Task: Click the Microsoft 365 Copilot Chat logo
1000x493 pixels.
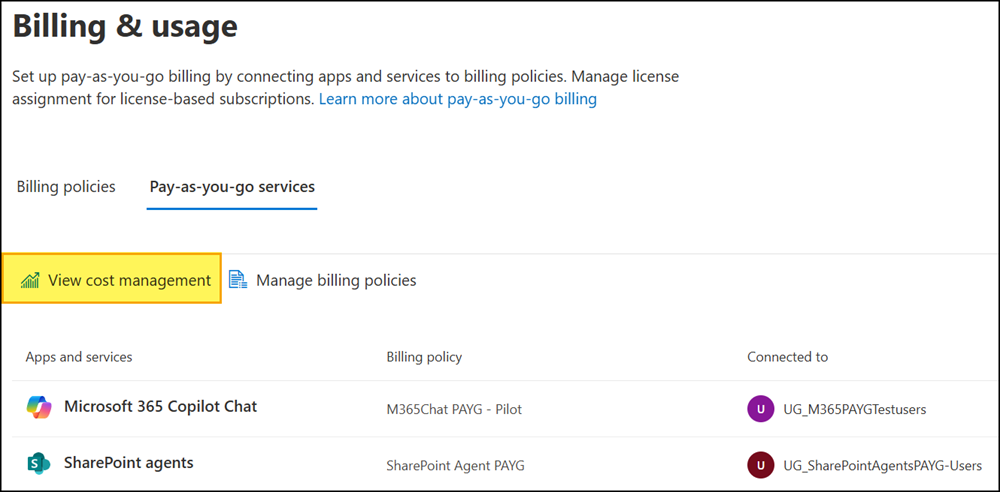Action: [39, 407]
